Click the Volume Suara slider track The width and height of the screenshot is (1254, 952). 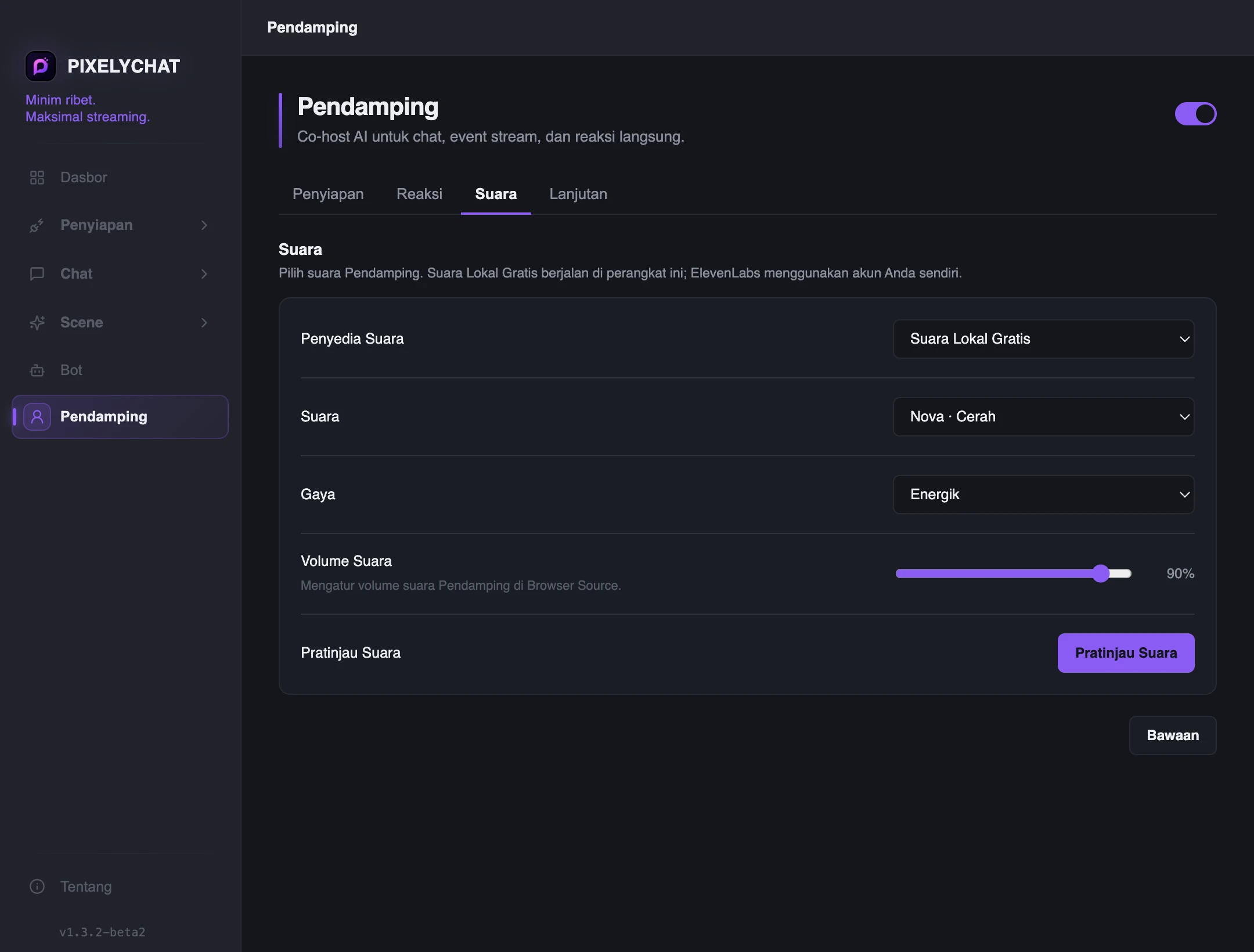[x=1014, y=574]
